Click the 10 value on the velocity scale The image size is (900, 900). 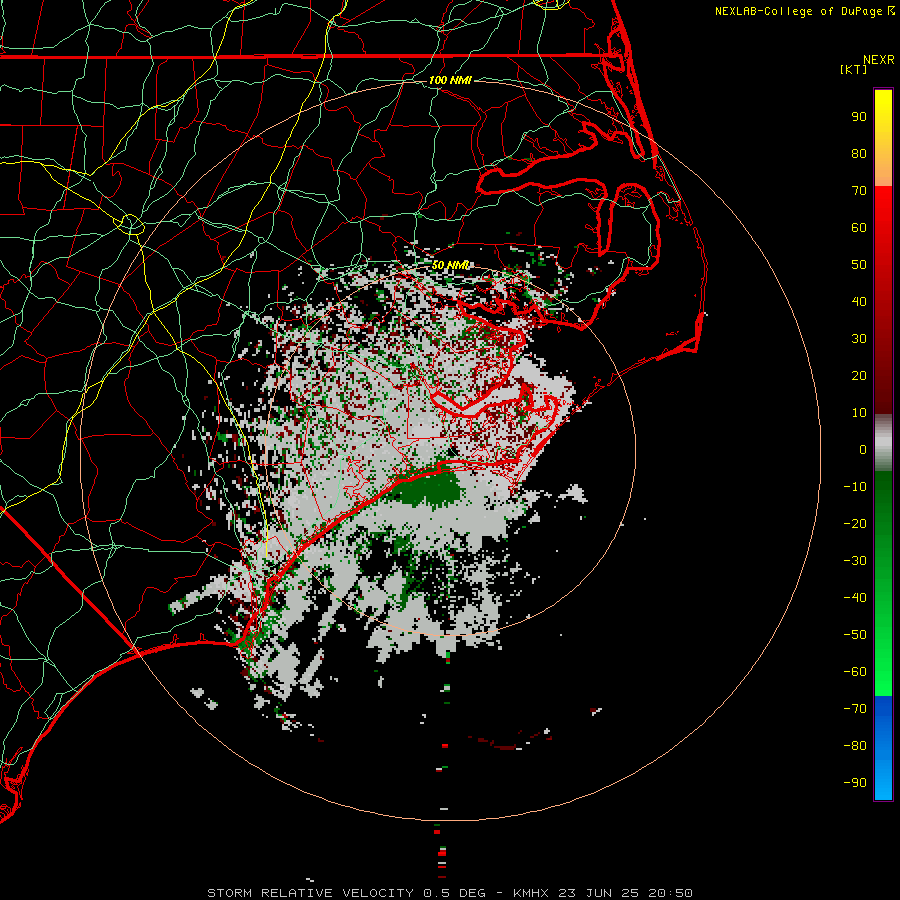pyautogui.click(x=859, y=413)
